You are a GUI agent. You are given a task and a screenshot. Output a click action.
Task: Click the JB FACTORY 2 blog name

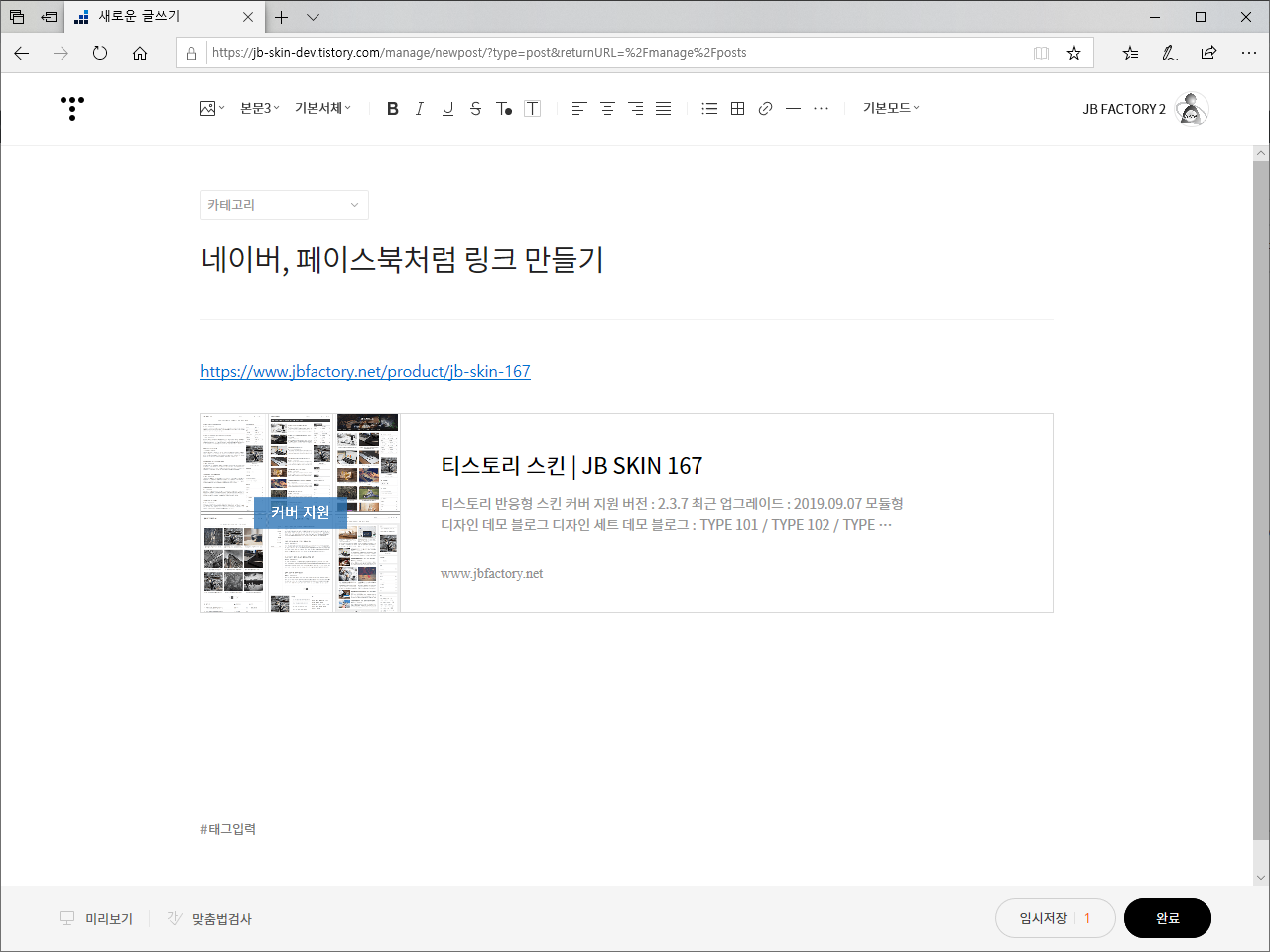coord(1124,109)
